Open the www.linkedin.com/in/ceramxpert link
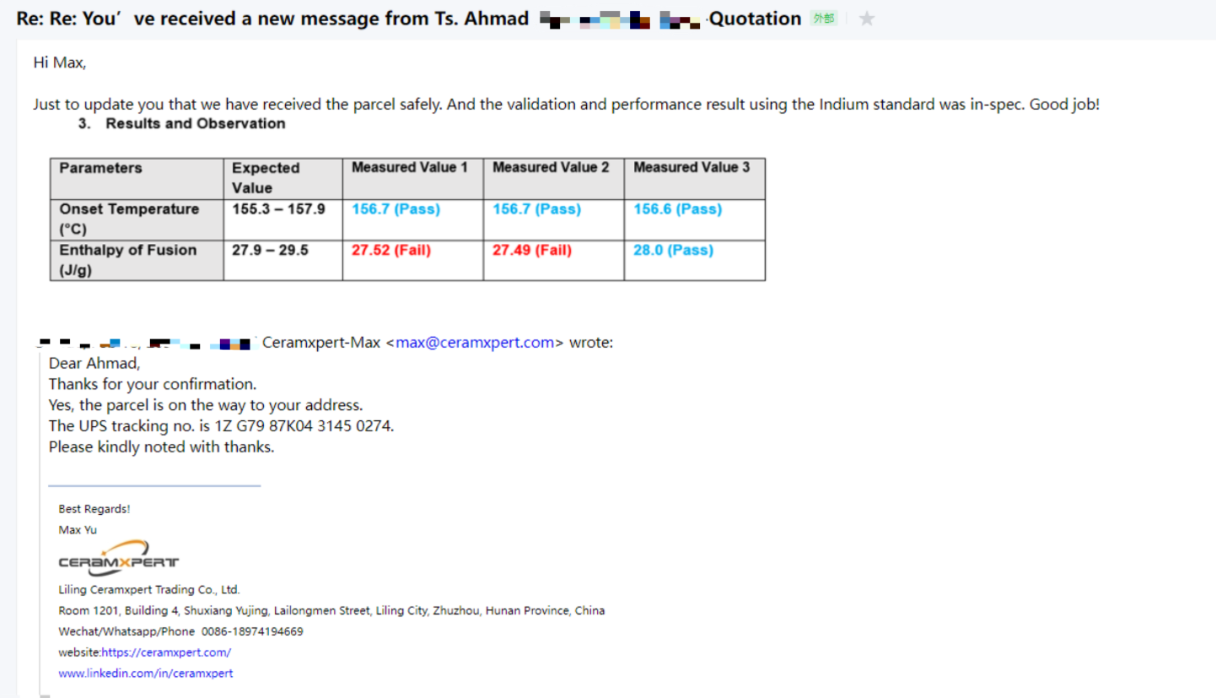The image size is (1216, 698). pos(146,673)
